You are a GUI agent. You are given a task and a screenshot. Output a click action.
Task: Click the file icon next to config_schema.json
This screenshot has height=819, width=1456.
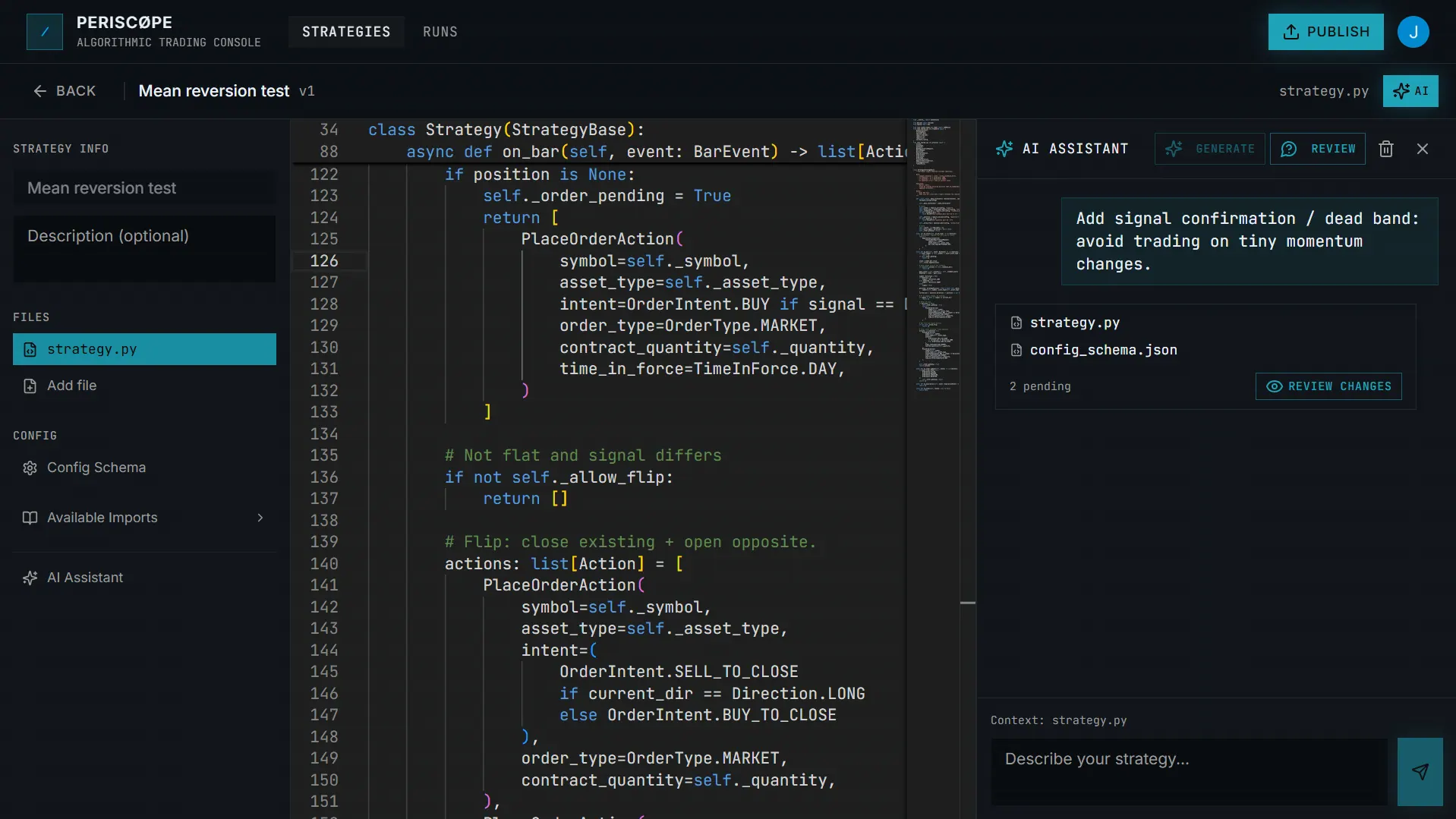(x=1016, y=350)
